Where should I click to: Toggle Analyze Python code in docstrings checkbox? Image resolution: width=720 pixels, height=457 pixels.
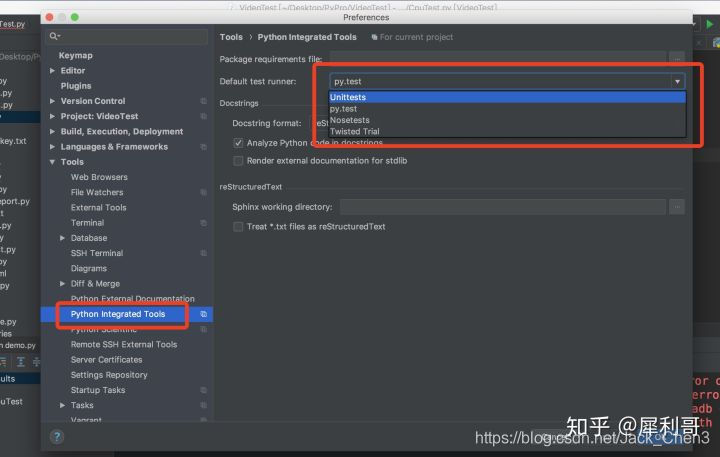[x=238, y=143]
